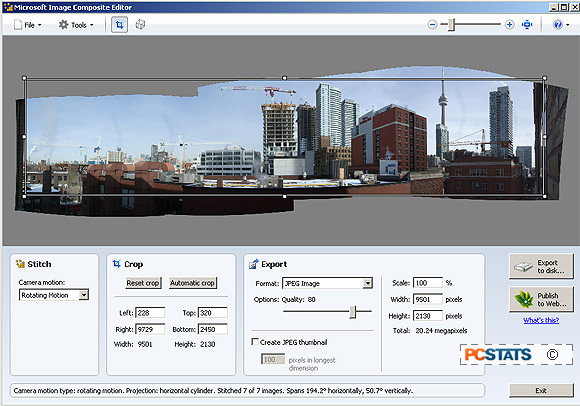Click the crop 'Width: 9501' text
This screenshot has width=580, height=406.
coord(133,344)
